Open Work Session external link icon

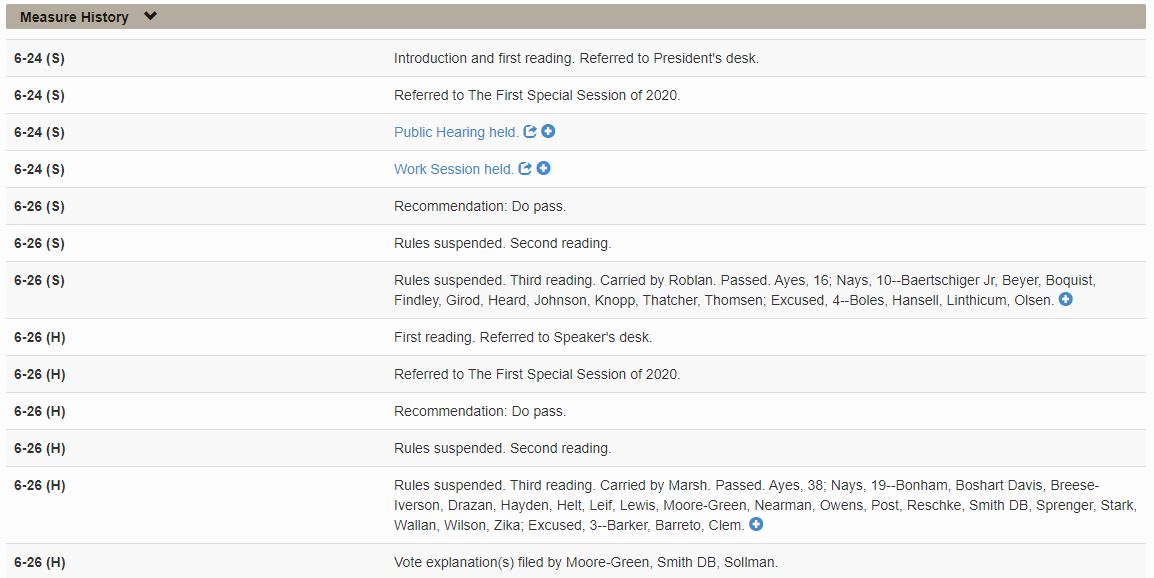click(525, 169)
